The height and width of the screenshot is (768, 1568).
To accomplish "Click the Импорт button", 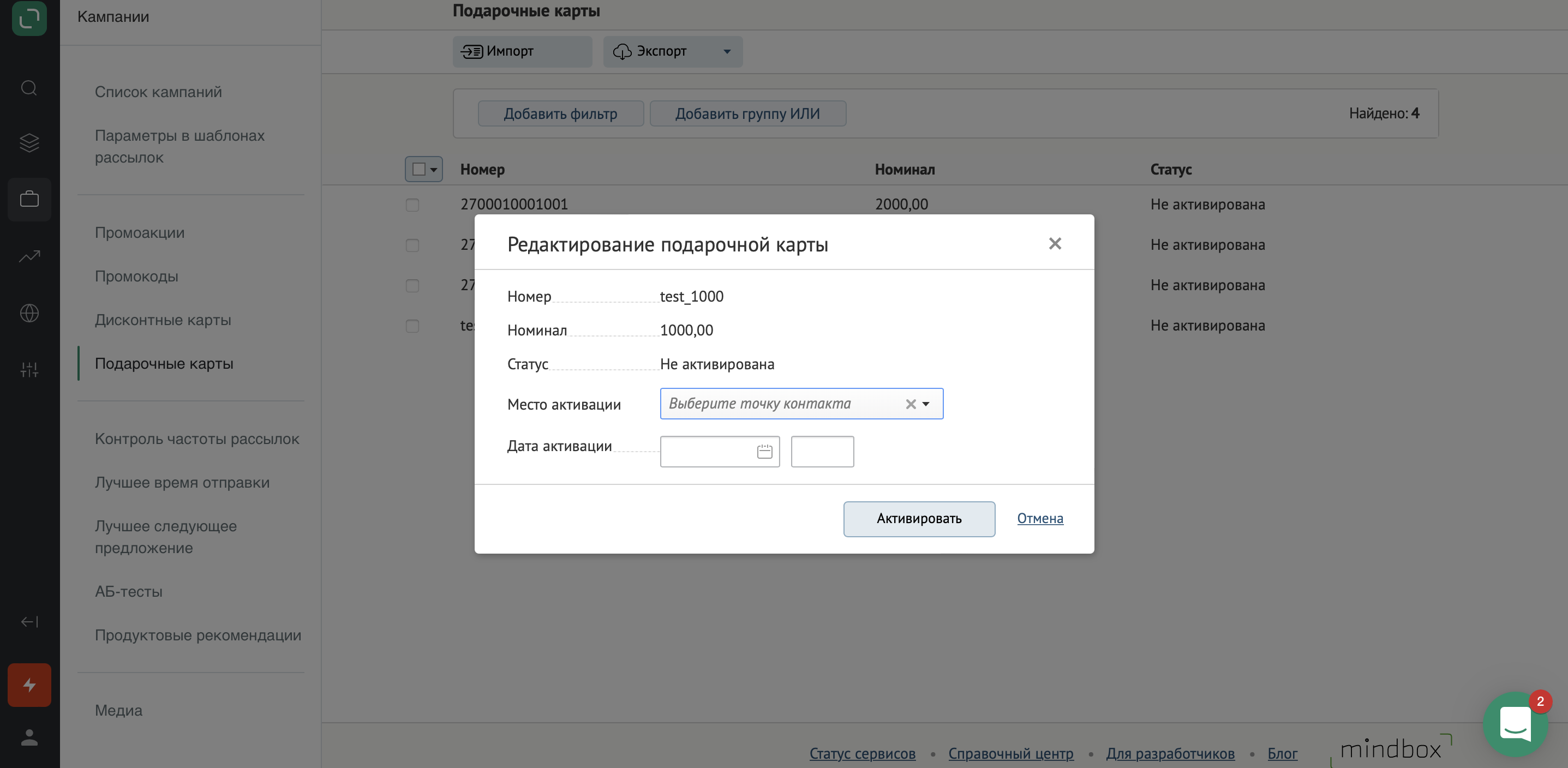I will (522, 51).
